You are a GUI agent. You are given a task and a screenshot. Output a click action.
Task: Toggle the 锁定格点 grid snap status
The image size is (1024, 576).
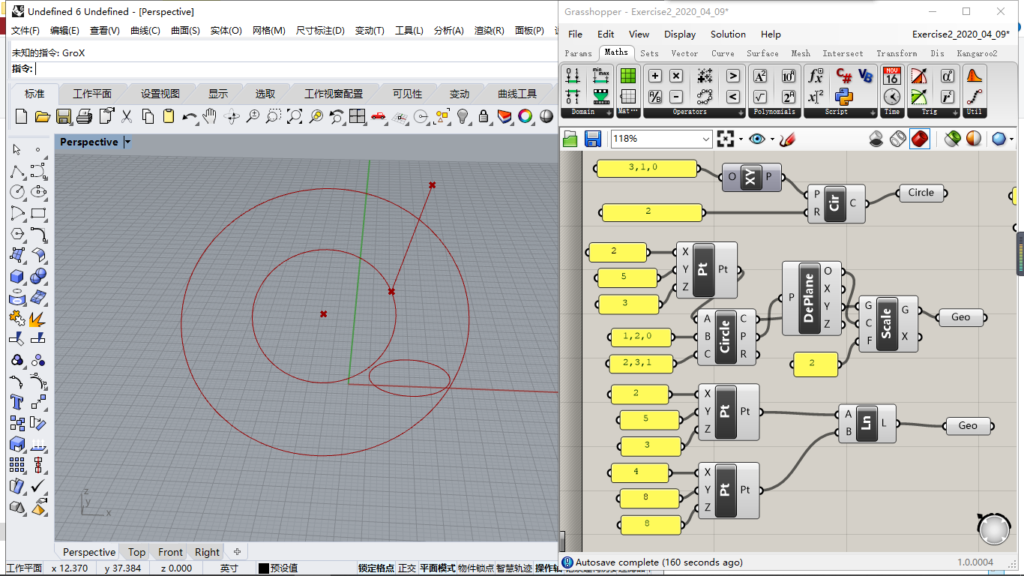[376, 568]
